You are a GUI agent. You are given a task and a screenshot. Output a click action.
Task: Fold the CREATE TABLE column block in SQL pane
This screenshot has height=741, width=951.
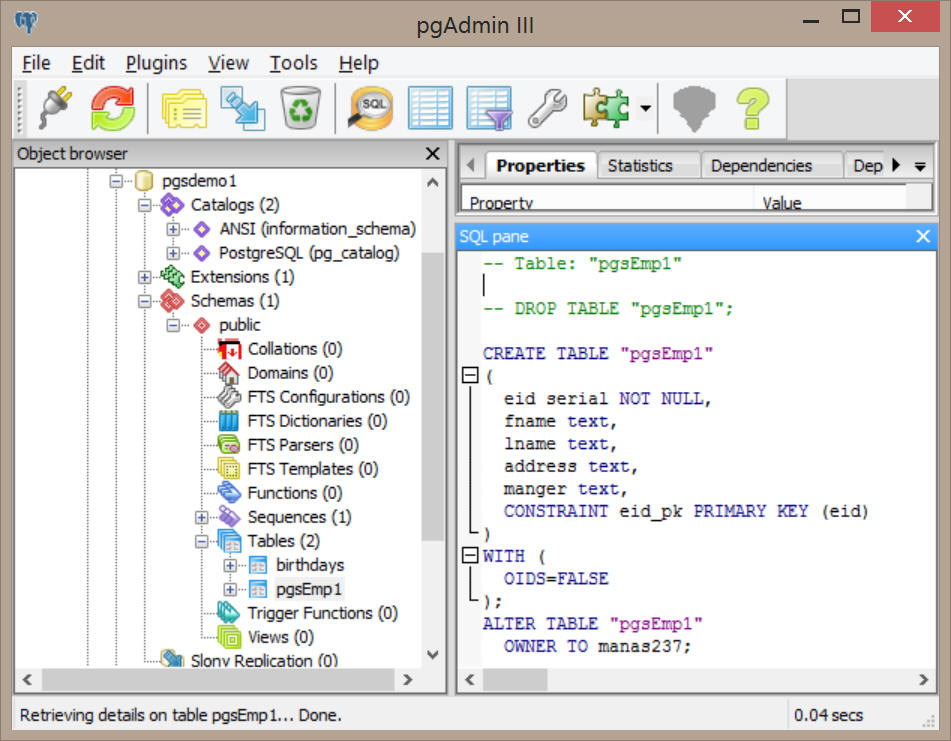471,375
